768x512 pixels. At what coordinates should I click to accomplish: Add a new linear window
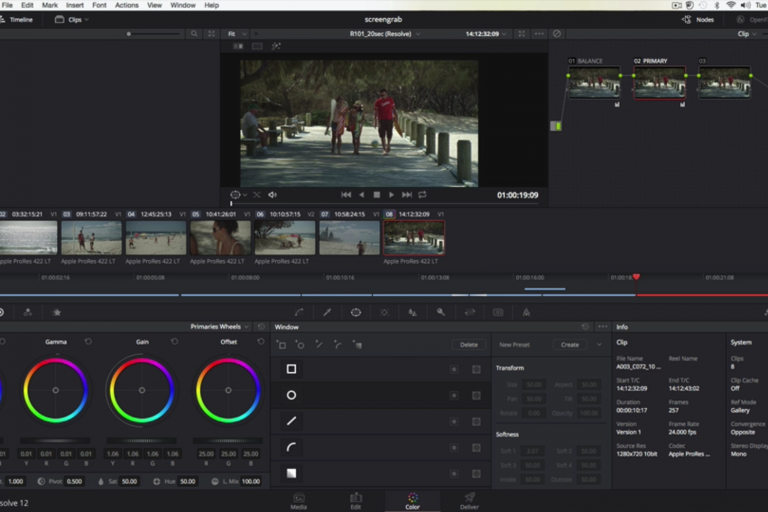pyautogui.click(x=282, y=345)
